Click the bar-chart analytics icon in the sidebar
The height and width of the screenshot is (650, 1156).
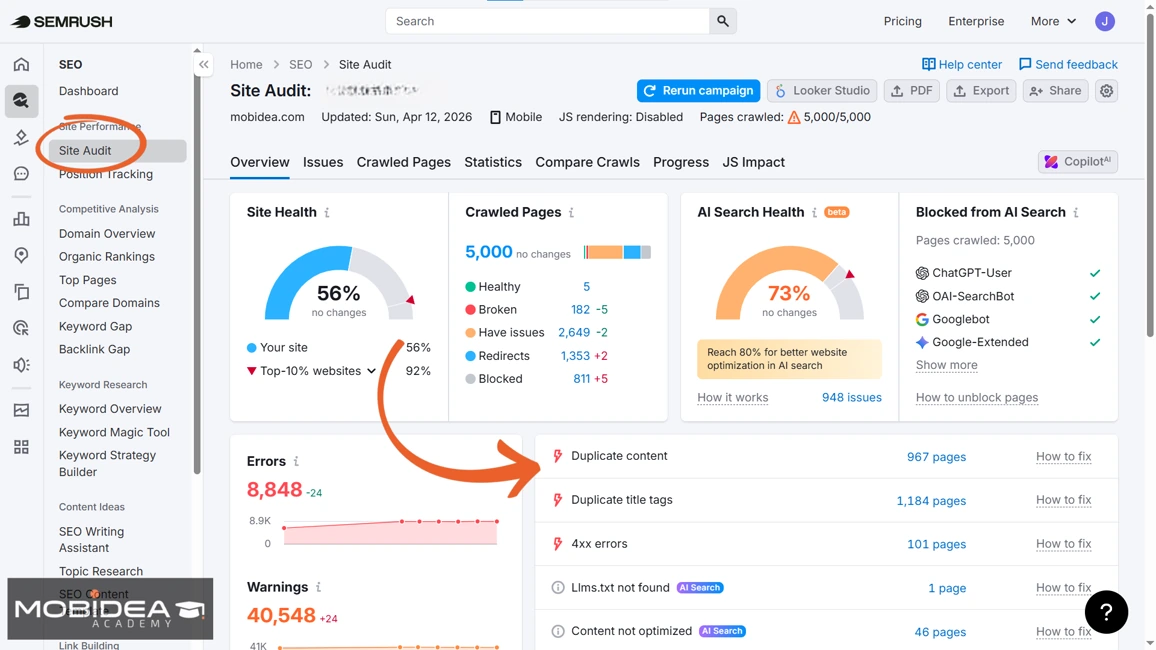[x=21, y=218]
